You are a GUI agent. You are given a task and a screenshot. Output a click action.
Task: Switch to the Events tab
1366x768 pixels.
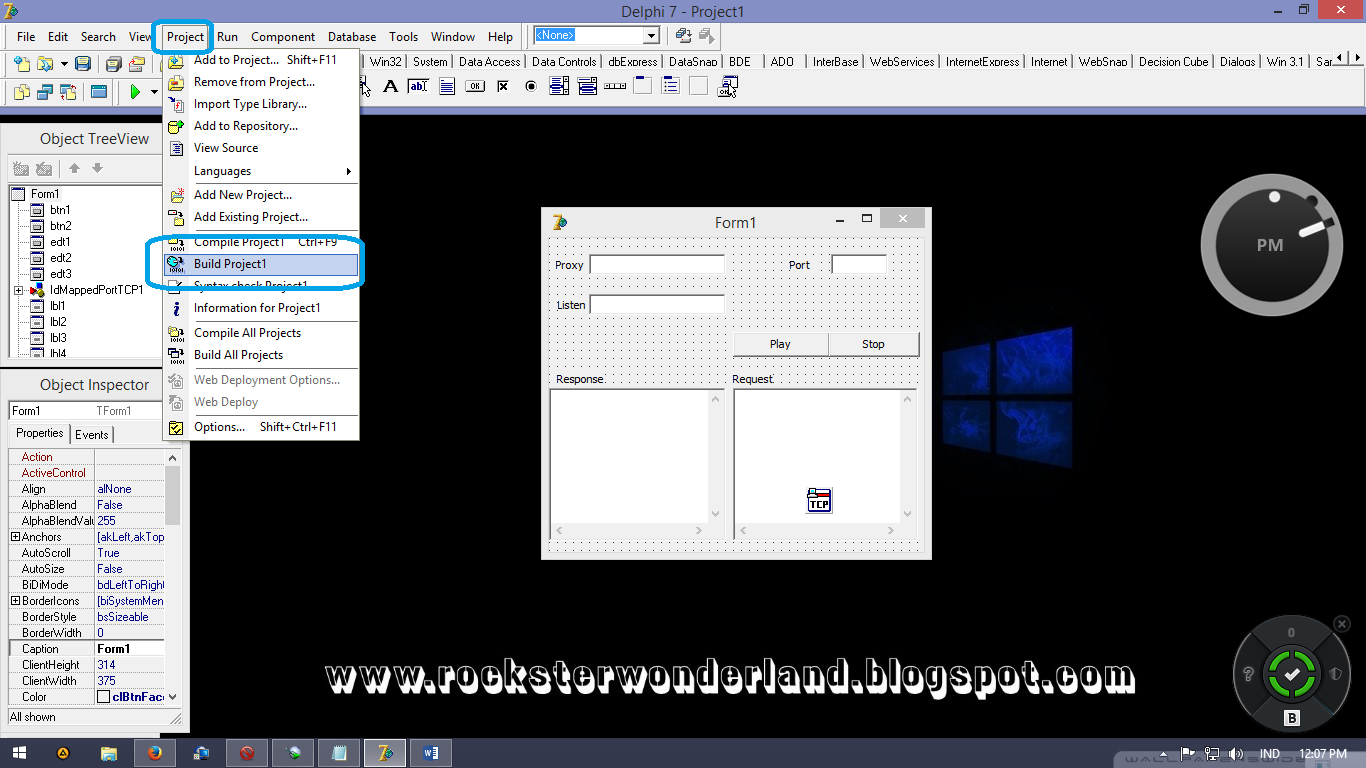[92, 434]
